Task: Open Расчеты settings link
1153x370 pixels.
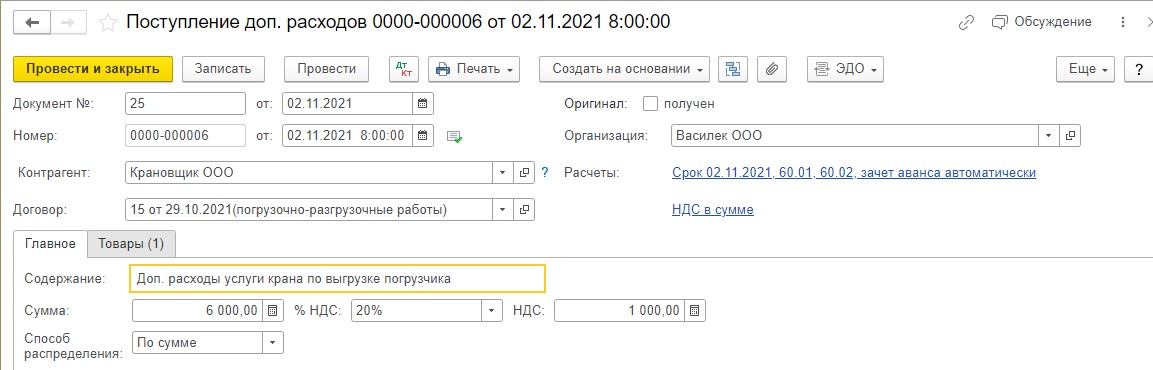Action: [x=854, y=173]
